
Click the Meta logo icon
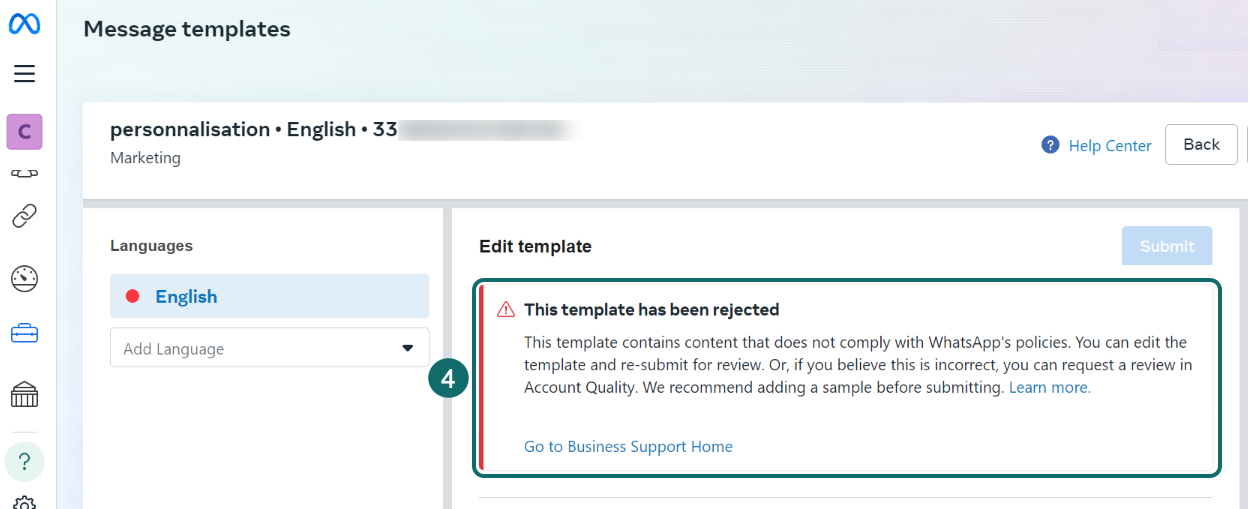(25, 24)
